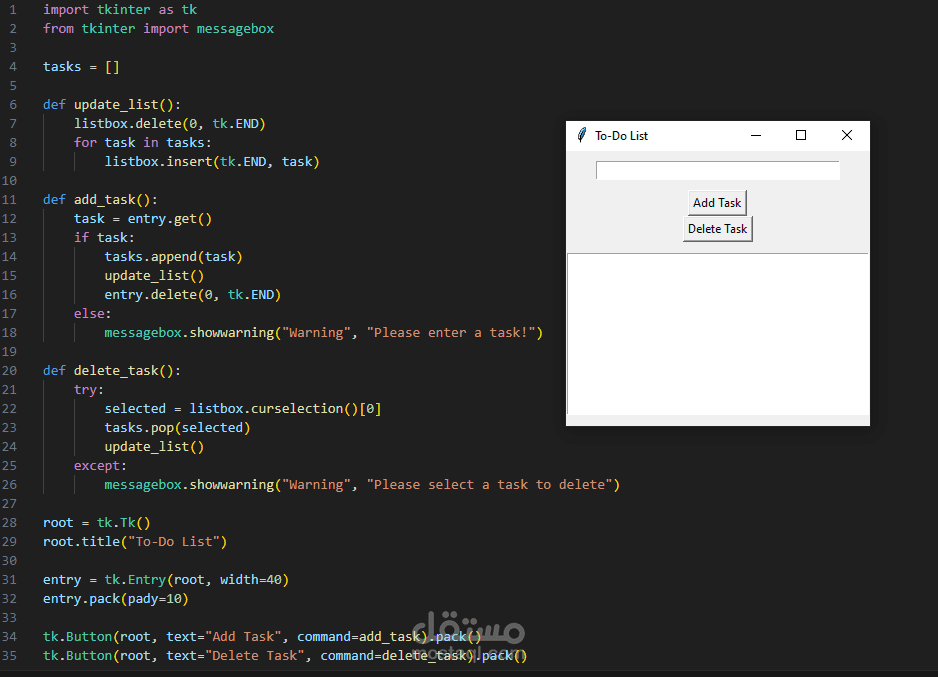
Task: Click the Tk feather icon in title bar
Action: [x=581, y=135]
